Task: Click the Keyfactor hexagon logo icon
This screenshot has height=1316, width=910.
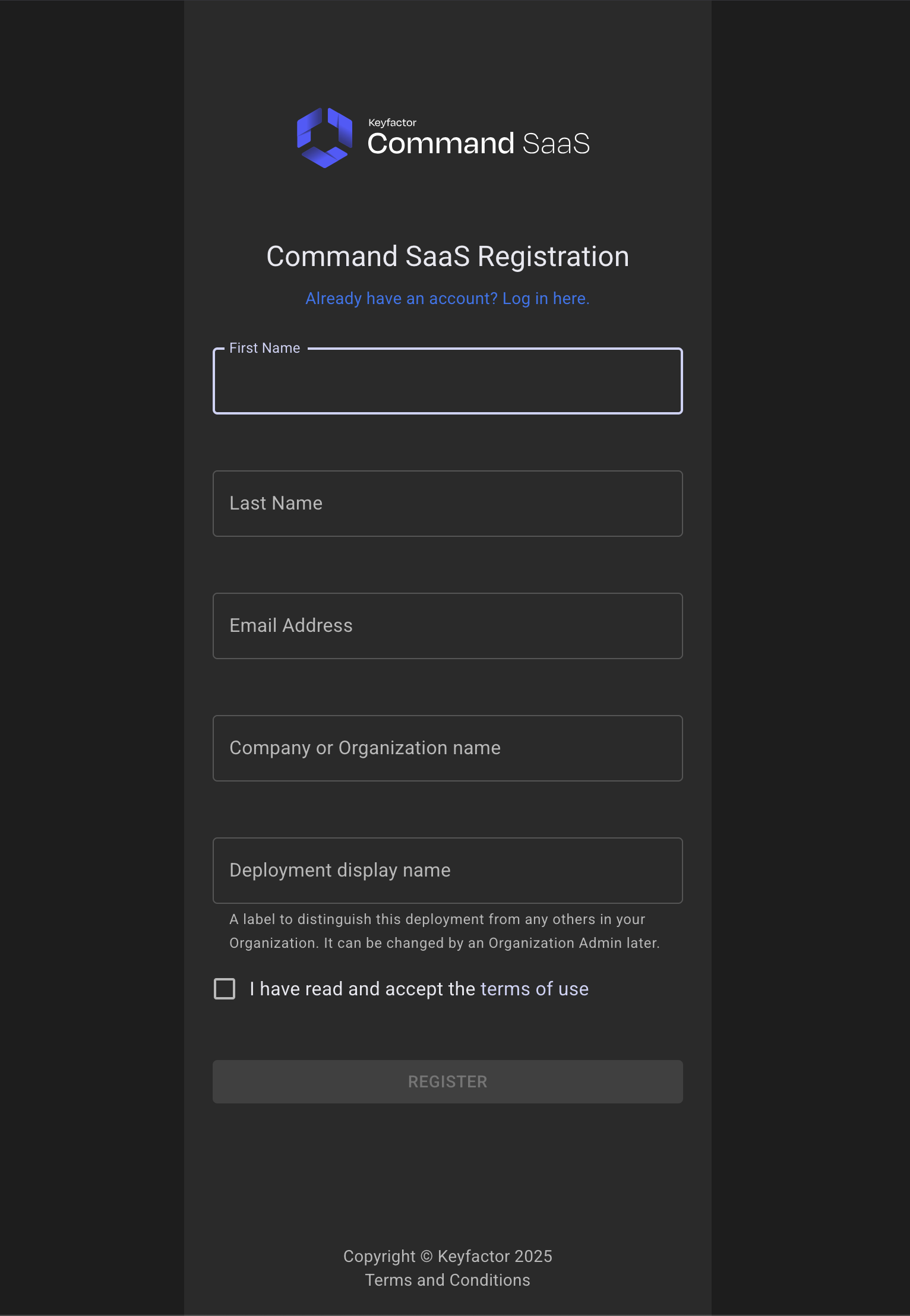Action: click(x=324, y=138)
